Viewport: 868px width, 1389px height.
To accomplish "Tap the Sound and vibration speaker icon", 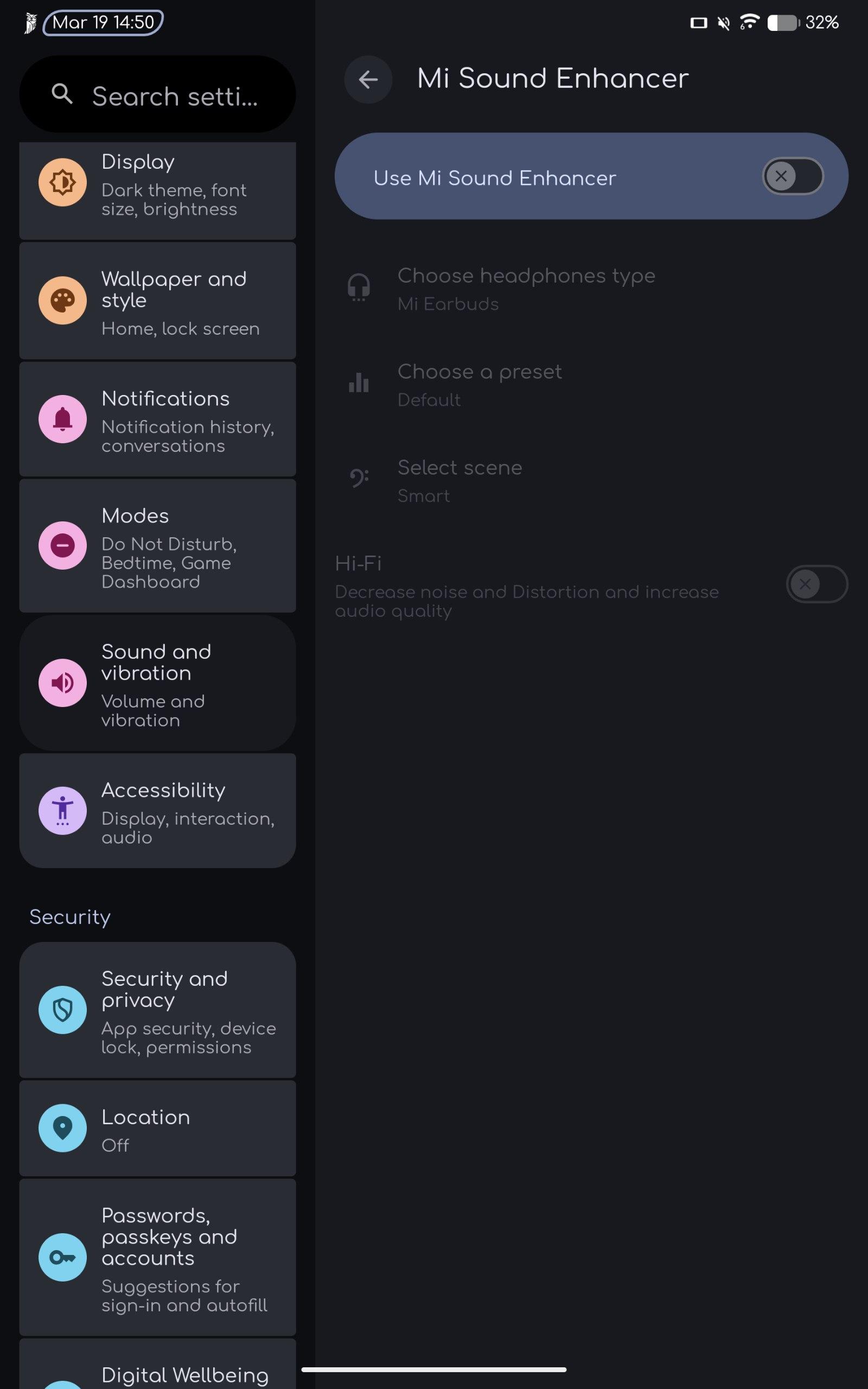I will [62, 683].
